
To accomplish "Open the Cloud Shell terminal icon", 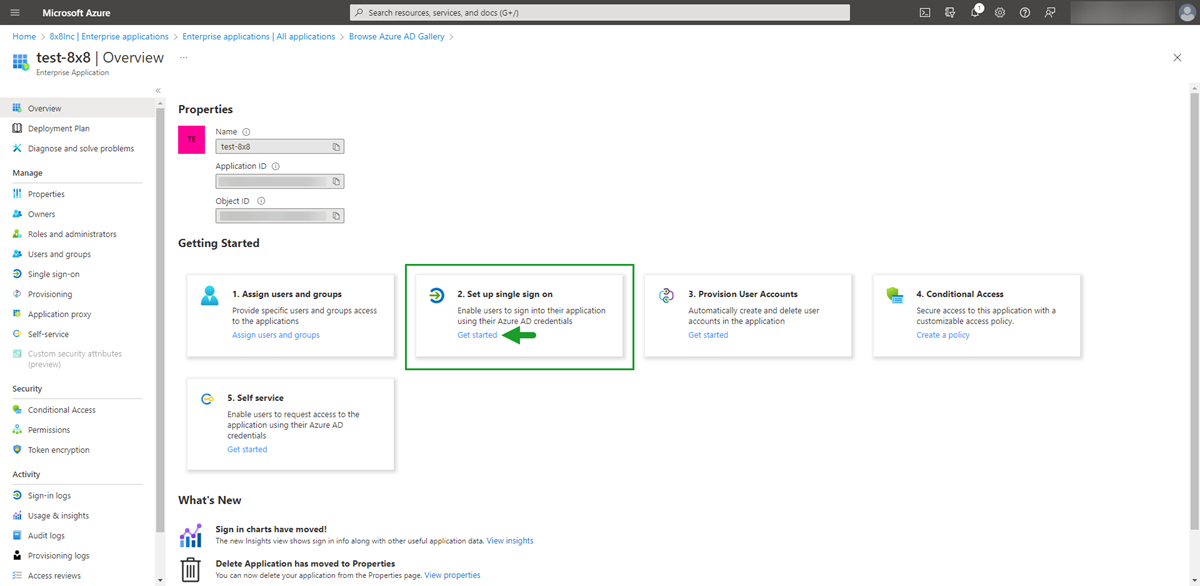I will click(925, 12).
